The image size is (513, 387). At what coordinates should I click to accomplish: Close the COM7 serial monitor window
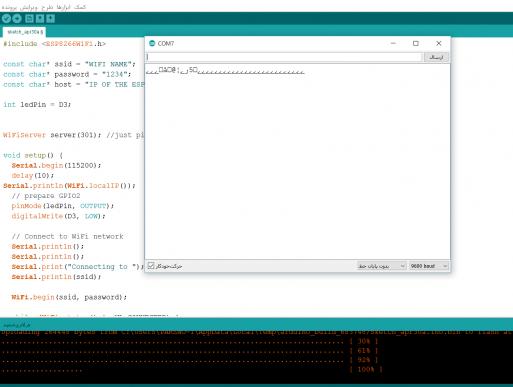point(439,43)
